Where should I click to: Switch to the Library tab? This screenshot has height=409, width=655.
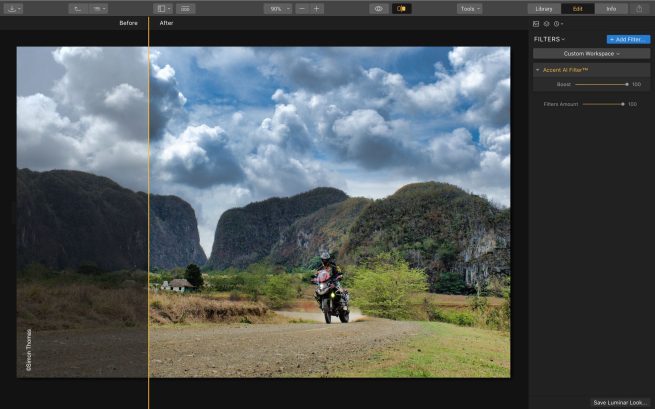coord(544,8)
